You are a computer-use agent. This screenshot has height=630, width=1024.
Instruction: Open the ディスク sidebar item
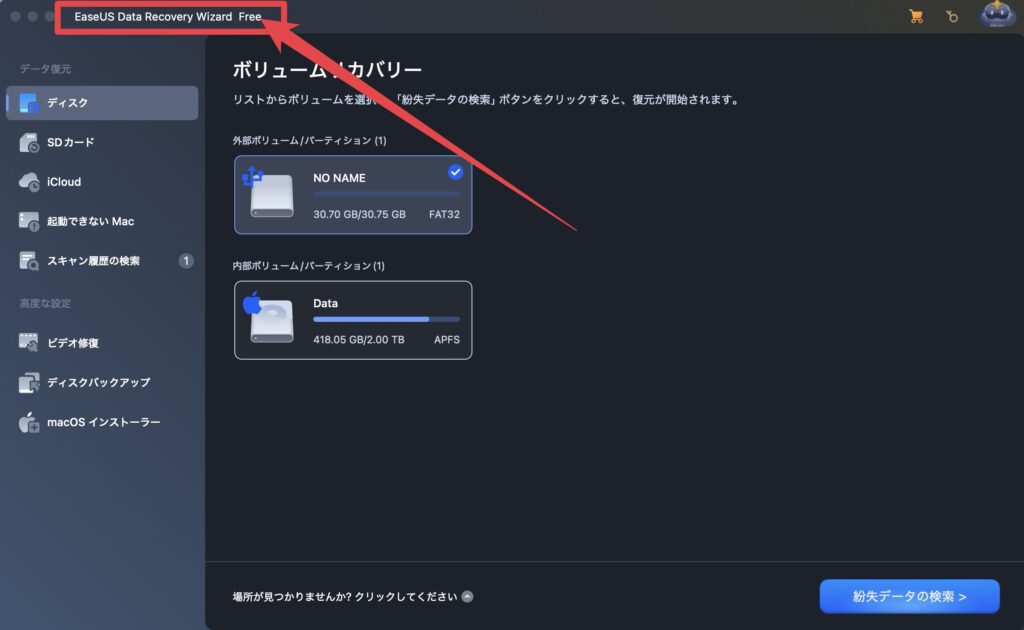click(101, 103)
